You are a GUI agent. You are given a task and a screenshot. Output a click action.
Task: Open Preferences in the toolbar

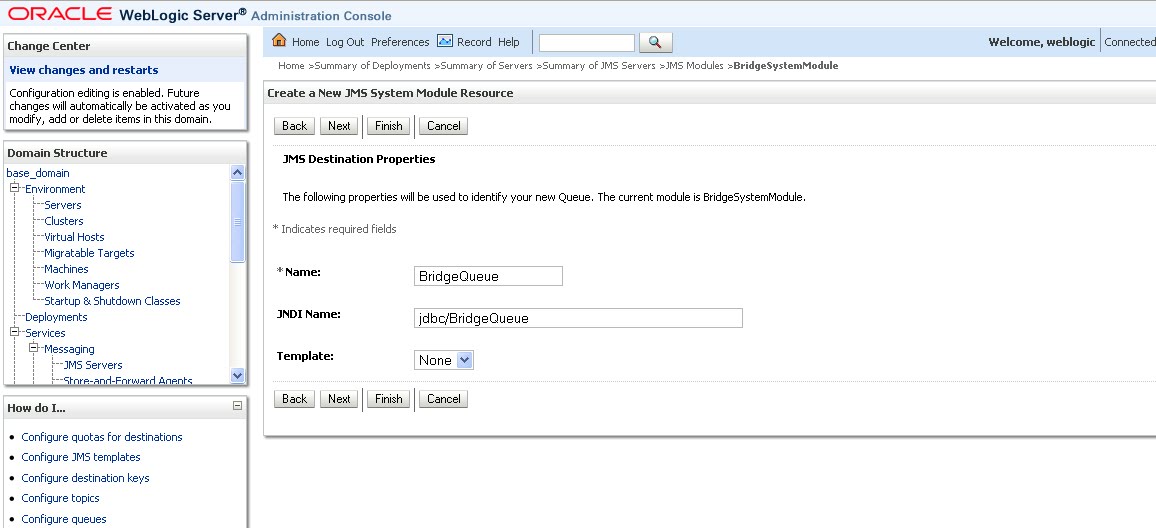(400, 42)
